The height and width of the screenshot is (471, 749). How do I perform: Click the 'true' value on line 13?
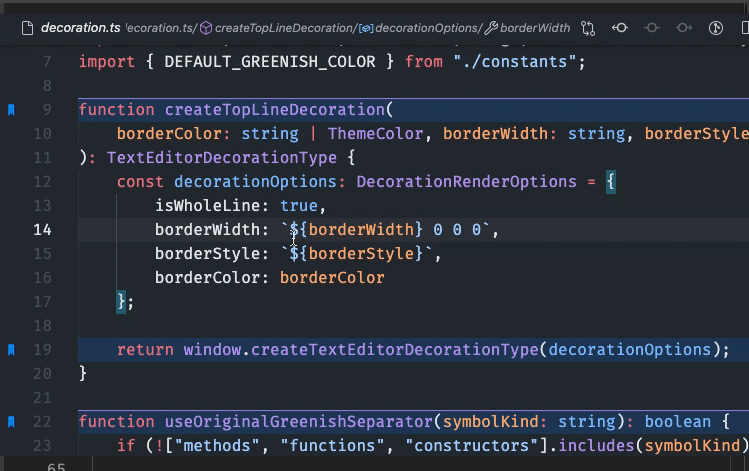299,206
